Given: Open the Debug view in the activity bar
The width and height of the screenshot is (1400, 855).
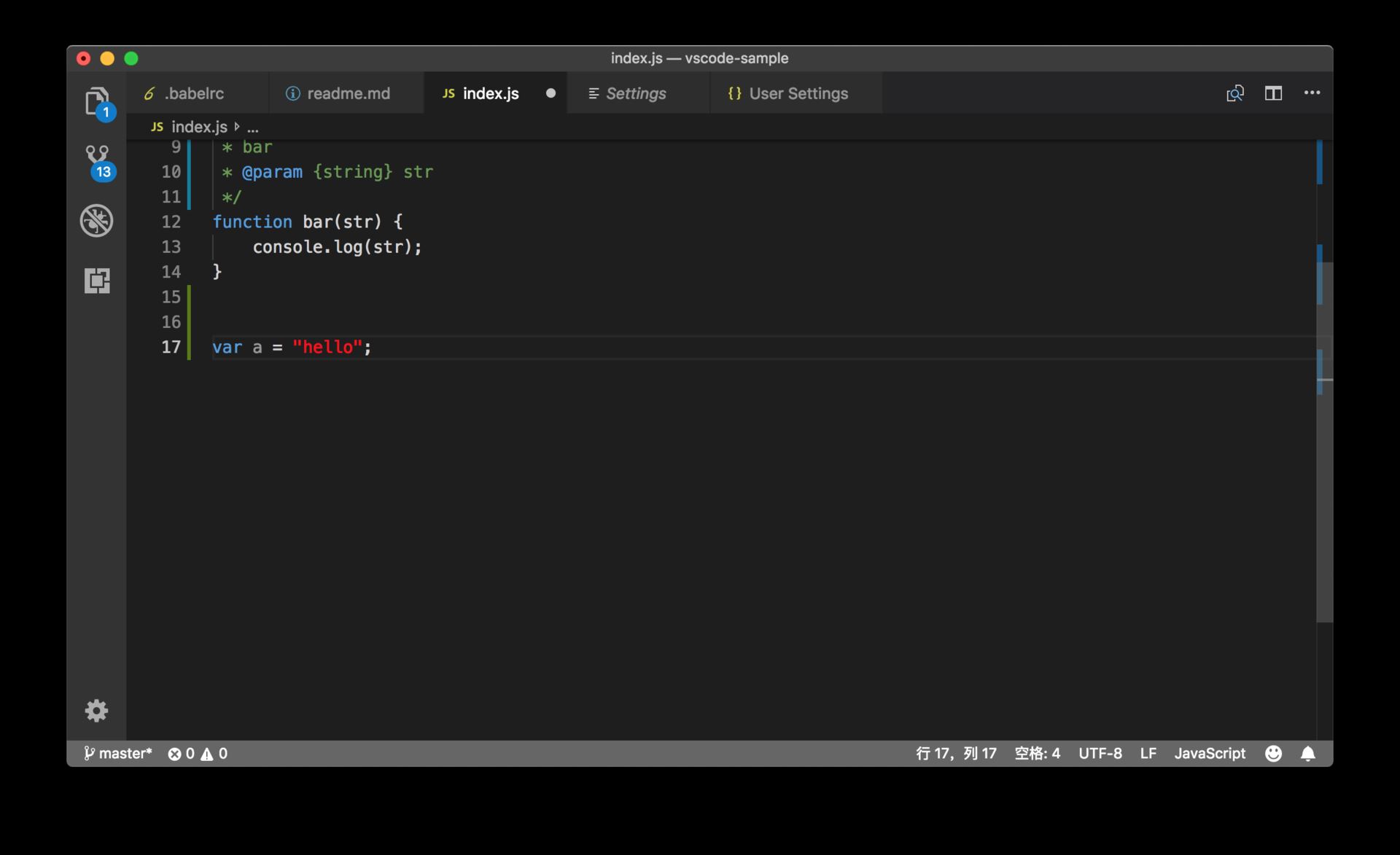Looking at the screenshot, I should click(x=97, y=220).
